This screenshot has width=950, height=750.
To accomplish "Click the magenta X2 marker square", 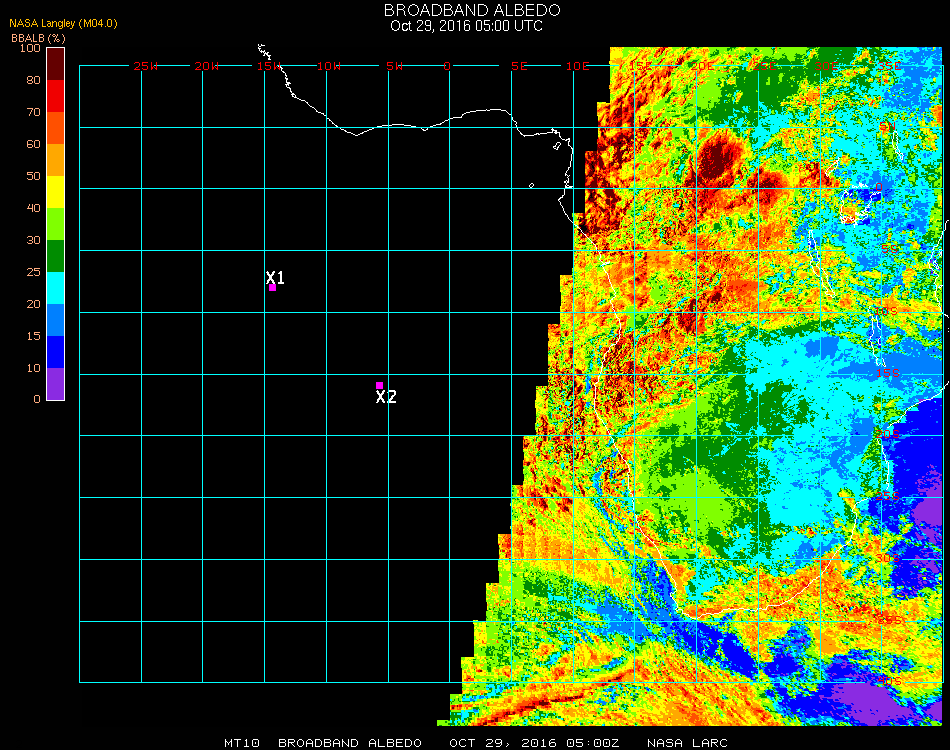I will point(379,385).
